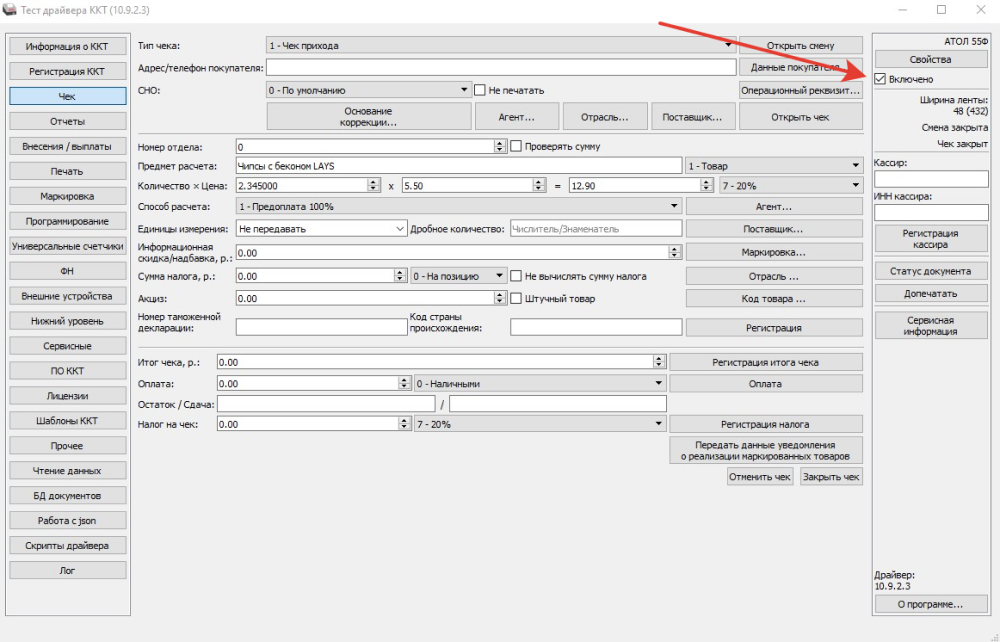The image size is (1000, 642).
Task: Click the Дробное количество field
Action: coord(596,228)
